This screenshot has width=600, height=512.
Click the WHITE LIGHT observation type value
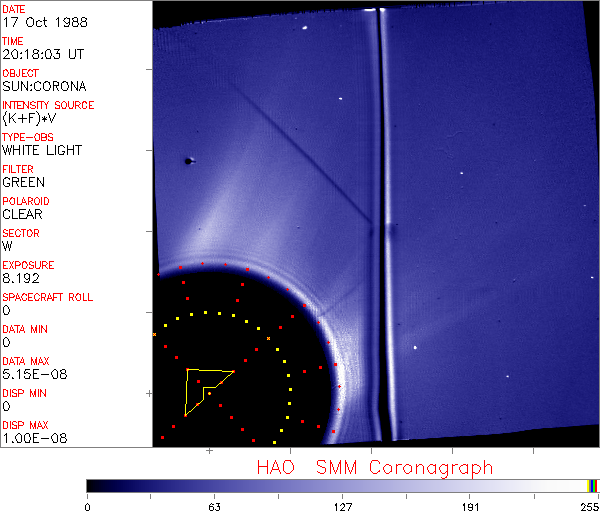[41, 150]
